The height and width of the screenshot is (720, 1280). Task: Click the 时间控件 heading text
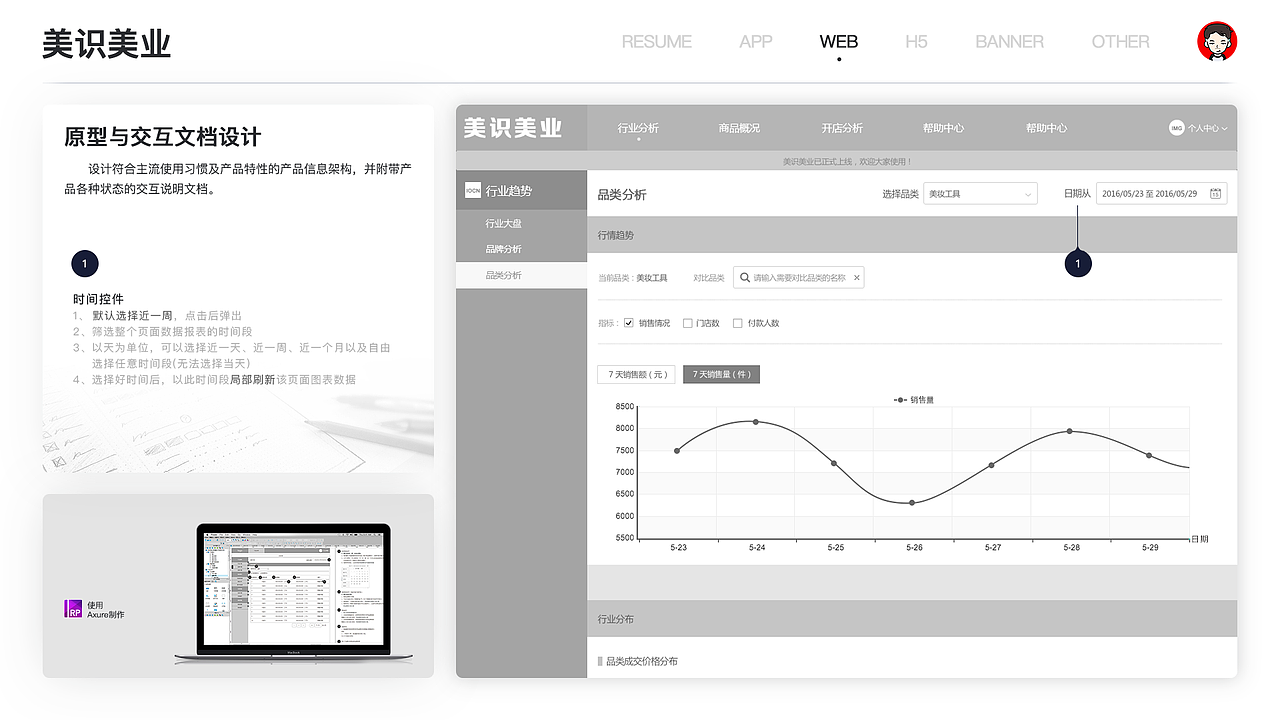tap(98, 299)
